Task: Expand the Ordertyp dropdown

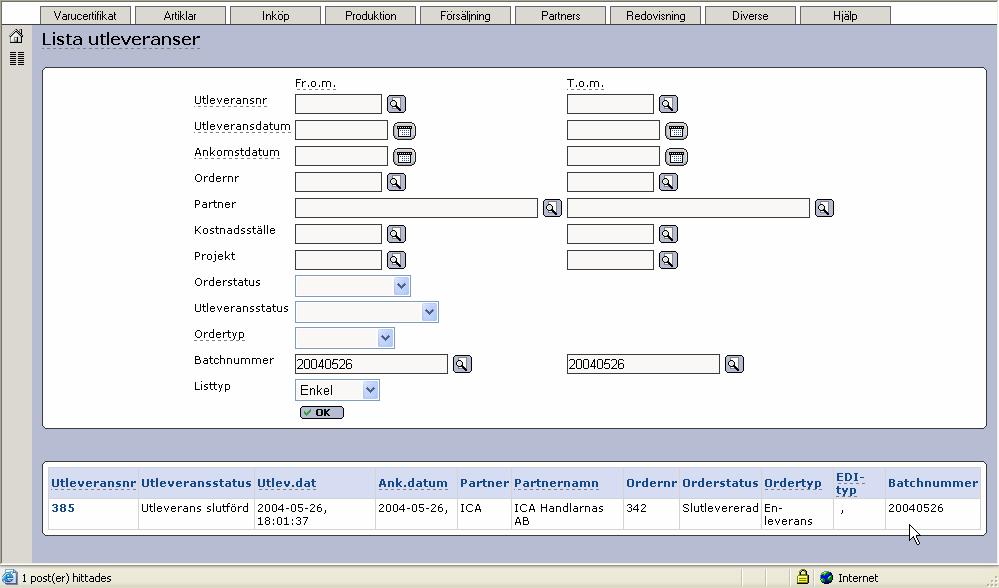Action: click(385, 338)
